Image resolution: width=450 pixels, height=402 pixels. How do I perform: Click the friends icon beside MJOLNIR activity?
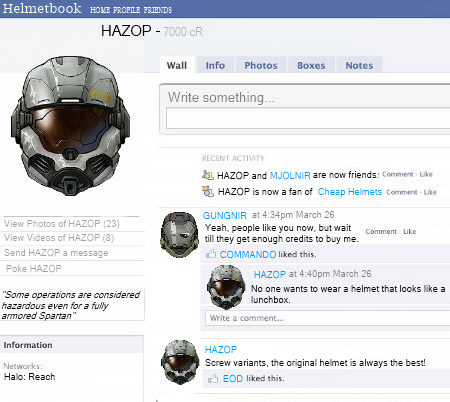(x=208, y=175)
